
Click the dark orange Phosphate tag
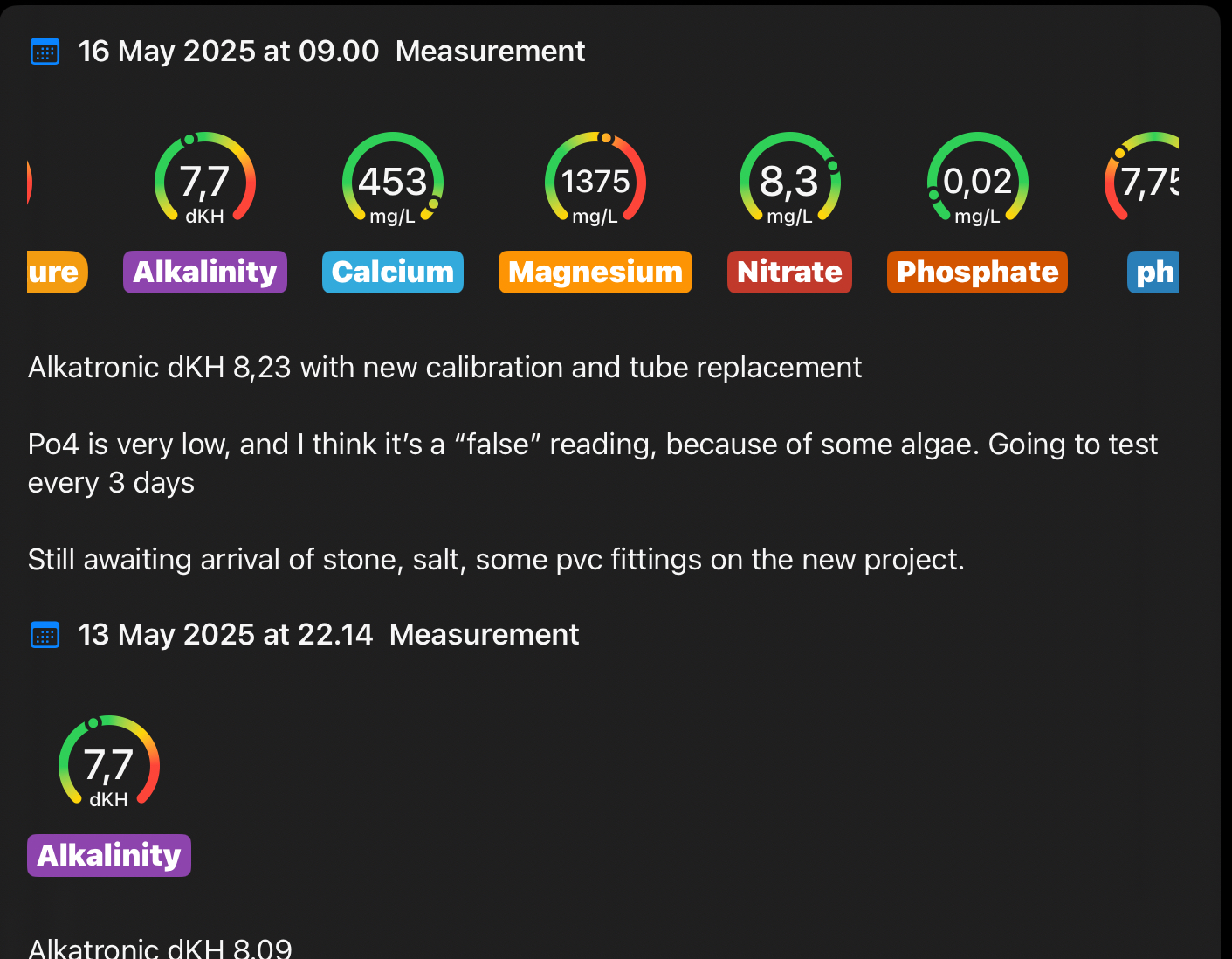(977, 272)
